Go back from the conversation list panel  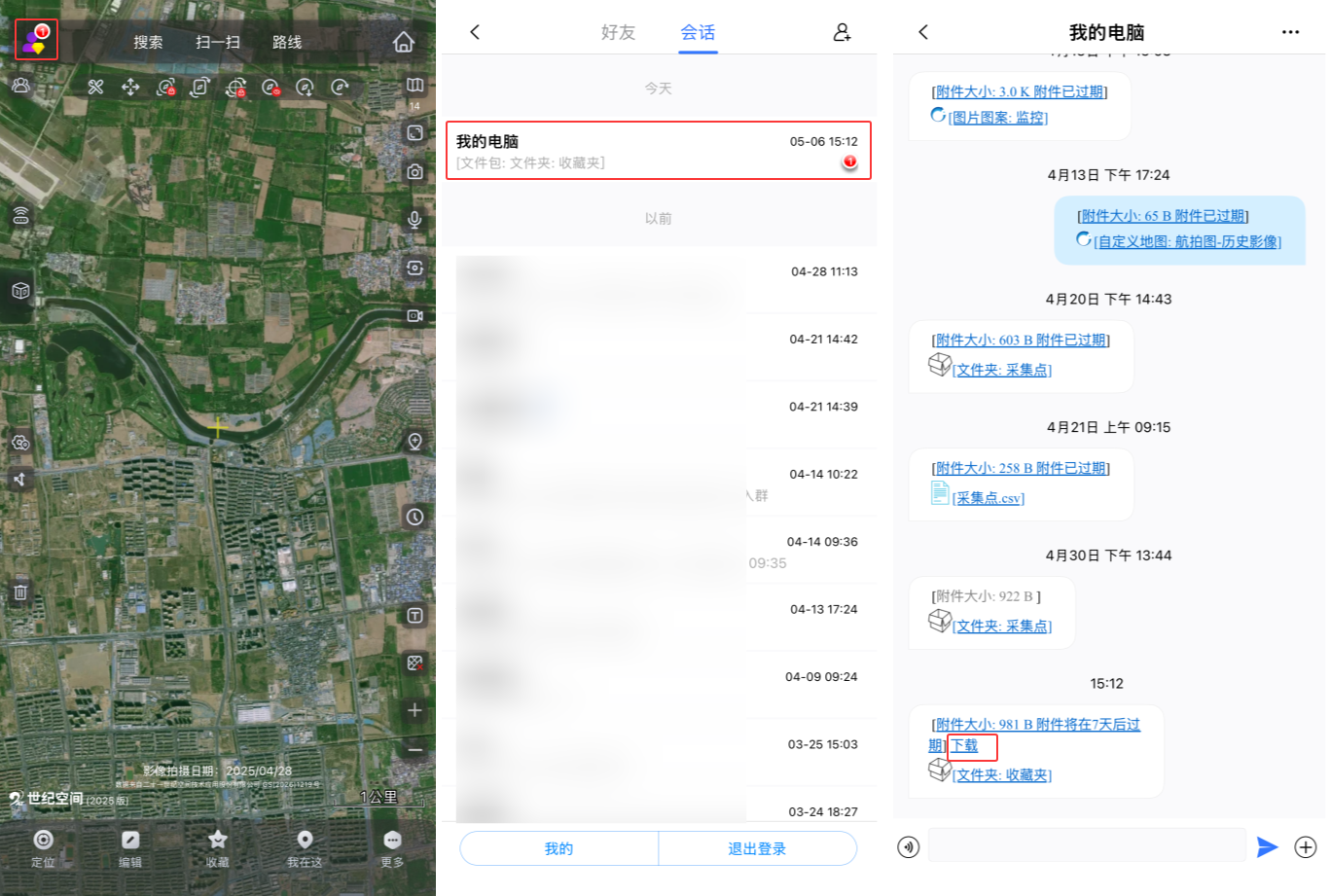click(475, 32)
